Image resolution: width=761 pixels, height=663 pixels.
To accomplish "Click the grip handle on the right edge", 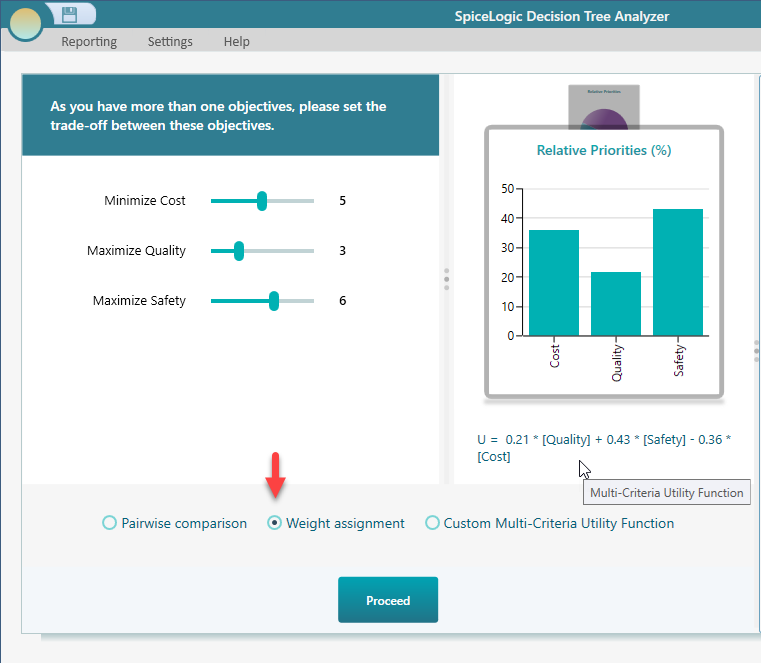I will [756, 349].
